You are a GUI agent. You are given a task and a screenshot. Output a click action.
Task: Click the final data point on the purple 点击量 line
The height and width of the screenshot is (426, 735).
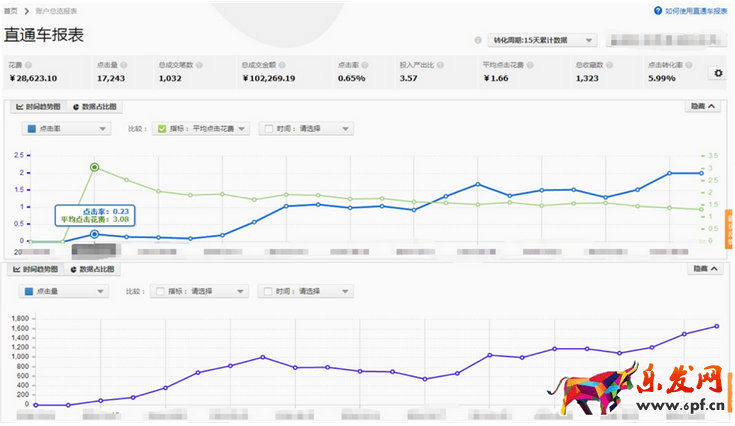(716, 326)
